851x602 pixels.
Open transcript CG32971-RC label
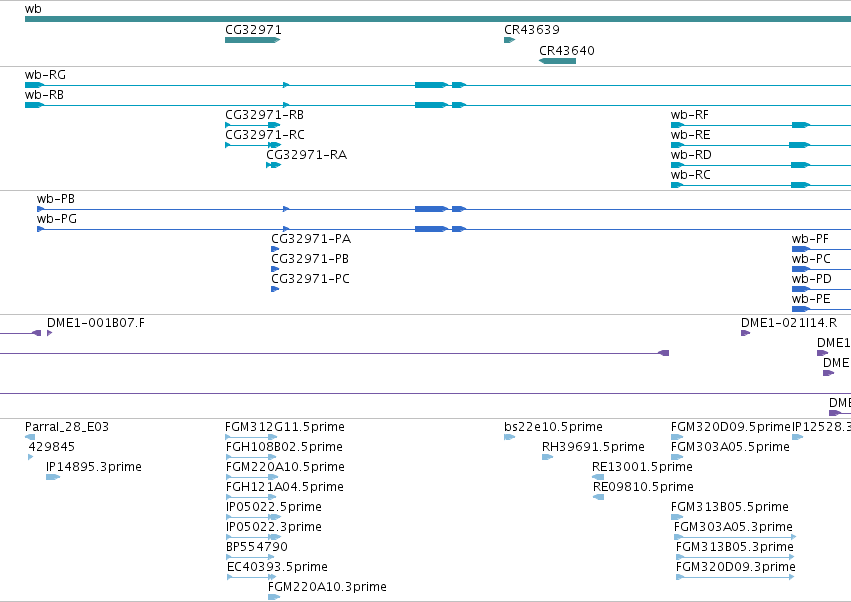[x=265, y=135]
